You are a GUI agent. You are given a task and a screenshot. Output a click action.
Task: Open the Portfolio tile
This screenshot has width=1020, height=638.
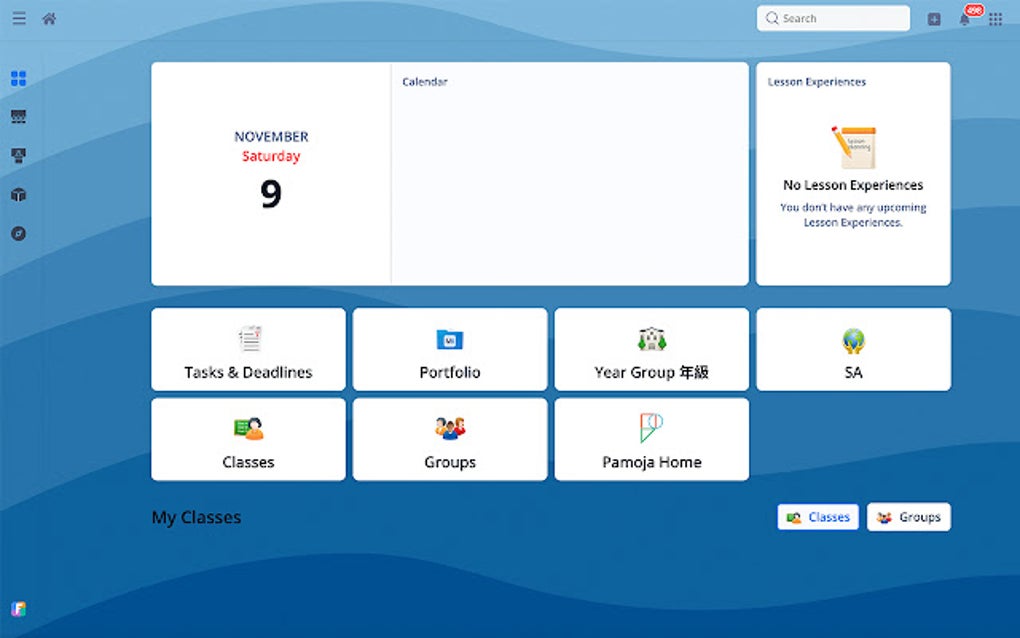(449, 349)
